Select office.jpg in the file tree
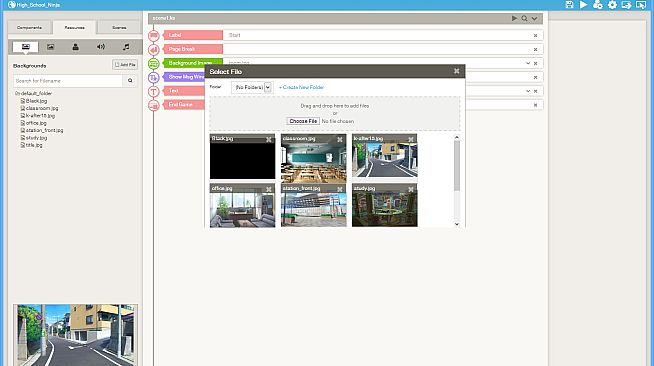The image size is (654, 366). point(33,123)
